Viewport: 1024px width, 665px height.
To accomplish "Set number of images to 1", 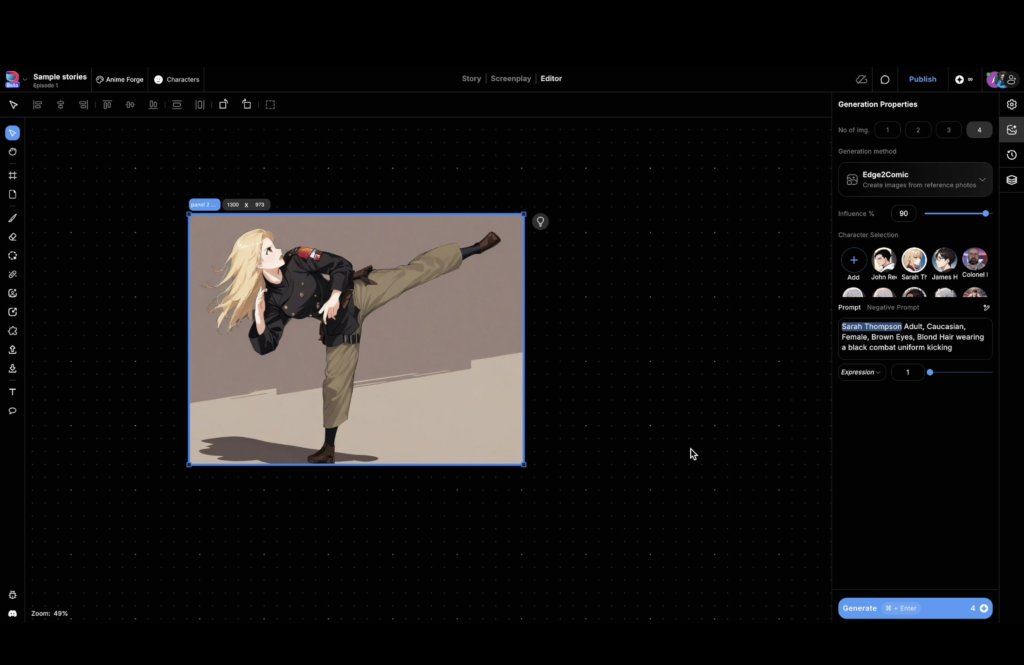I will point(887,130).
